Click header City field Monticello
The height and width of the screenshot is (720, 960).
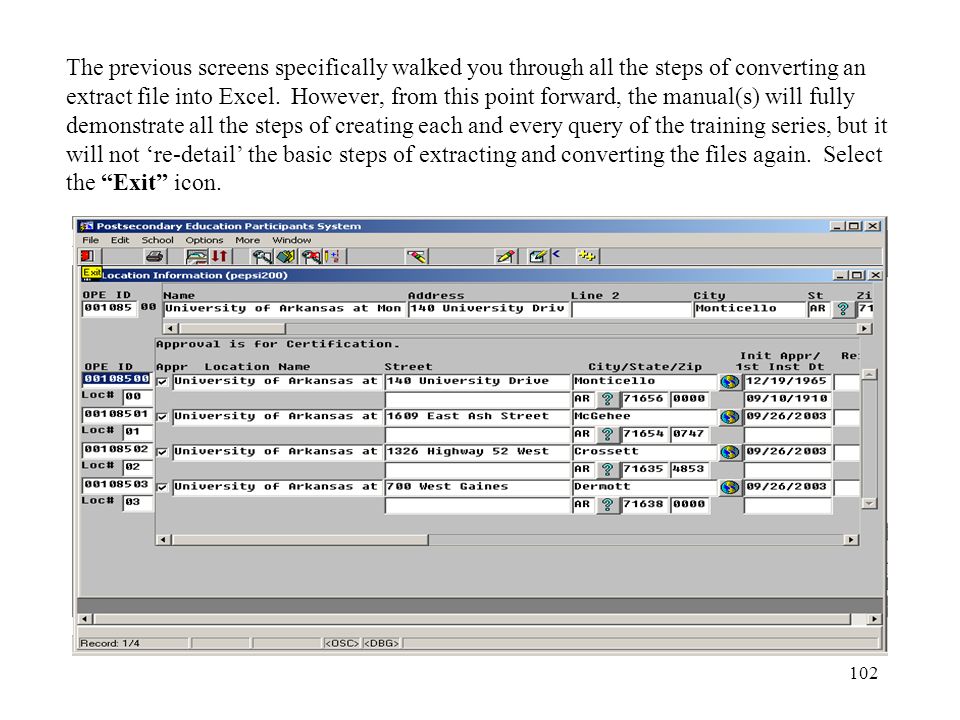point(749,309)
